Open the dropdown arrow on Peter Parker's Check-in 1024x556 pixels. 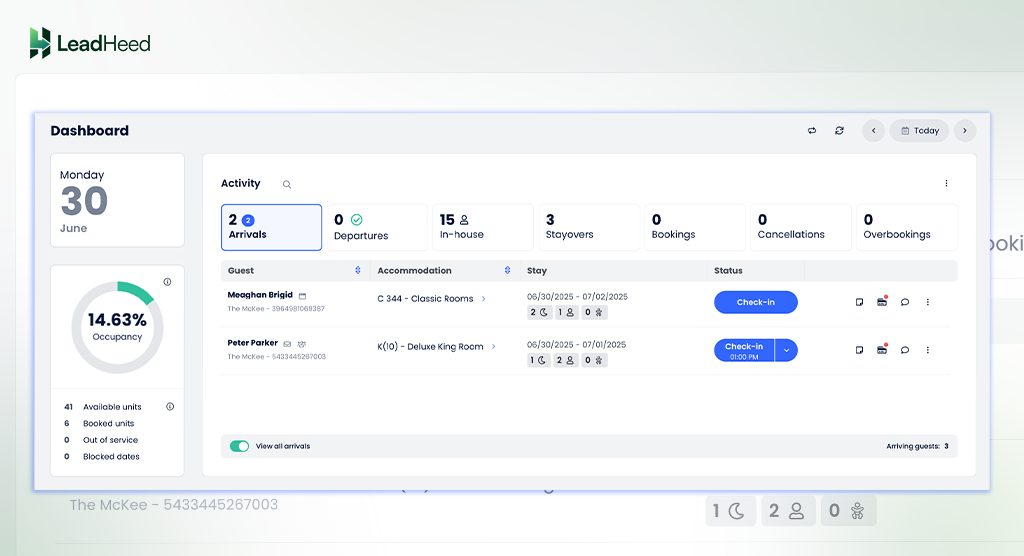point(786,350)
